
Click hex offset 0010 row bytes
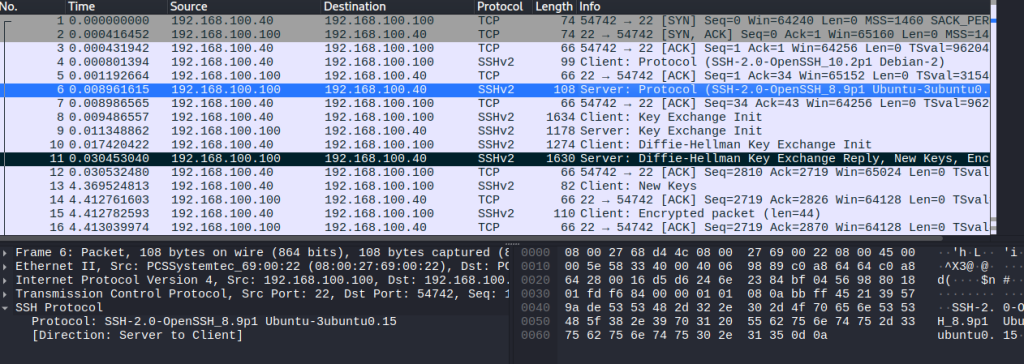click(x=740, y=266)
